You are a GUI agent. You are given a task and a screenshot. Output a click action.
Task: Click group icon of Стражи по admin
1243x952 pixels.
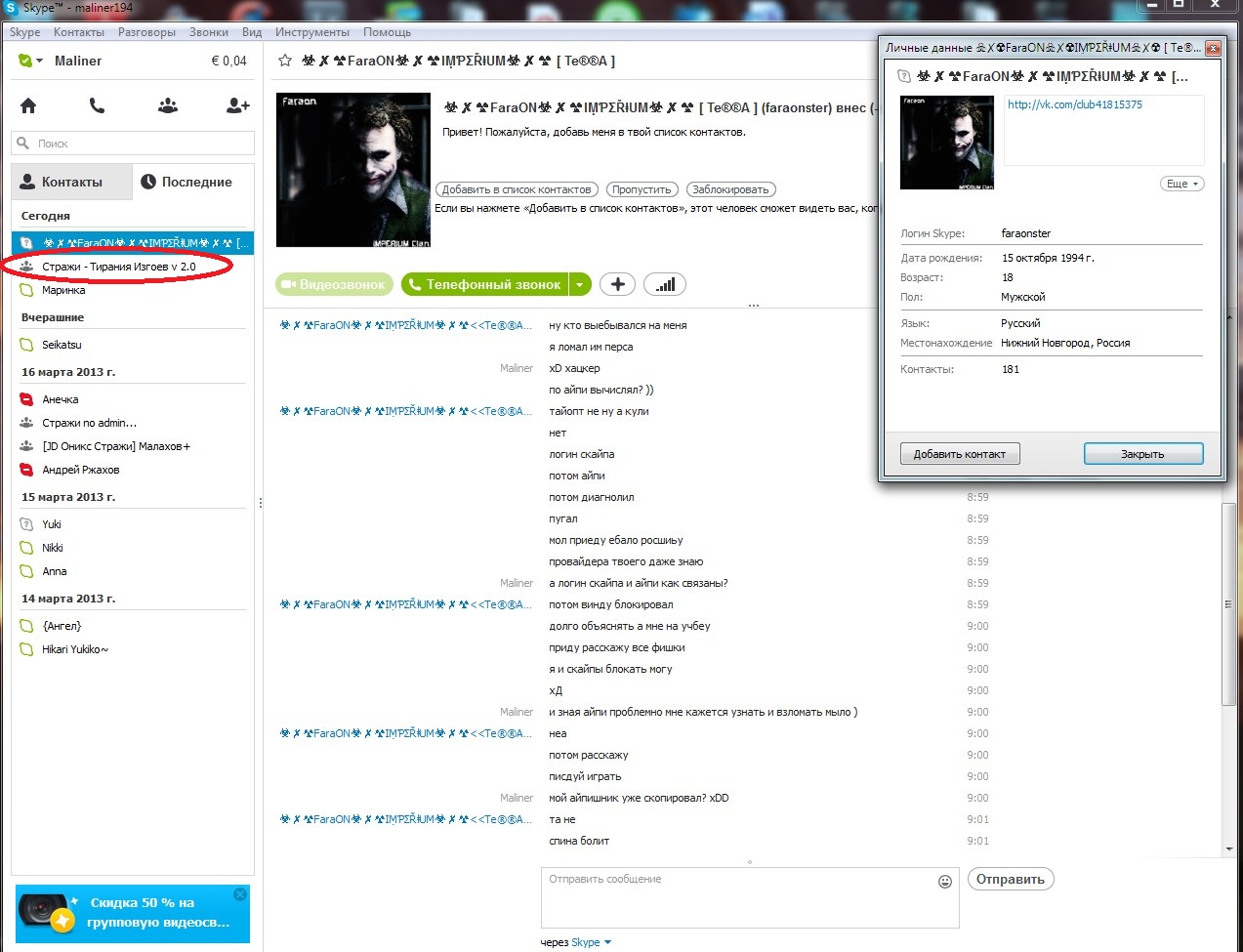[26, 423]
